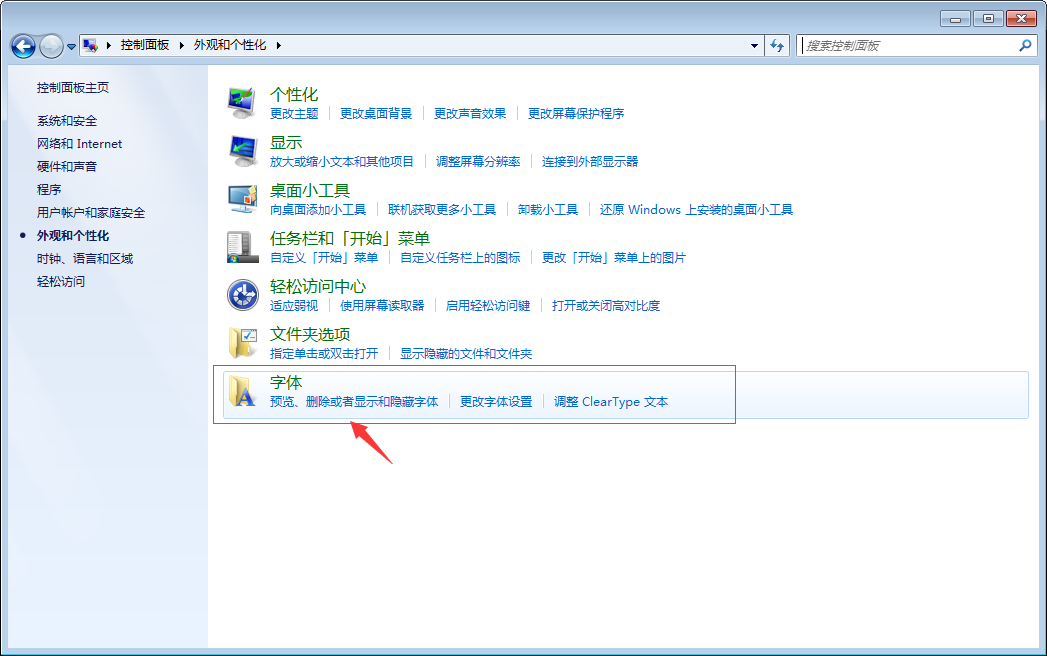This screenshot has height=656, width=1047.
Task: Click 自定义任务栏上的图标 link
Action: [x=460, y=258]
